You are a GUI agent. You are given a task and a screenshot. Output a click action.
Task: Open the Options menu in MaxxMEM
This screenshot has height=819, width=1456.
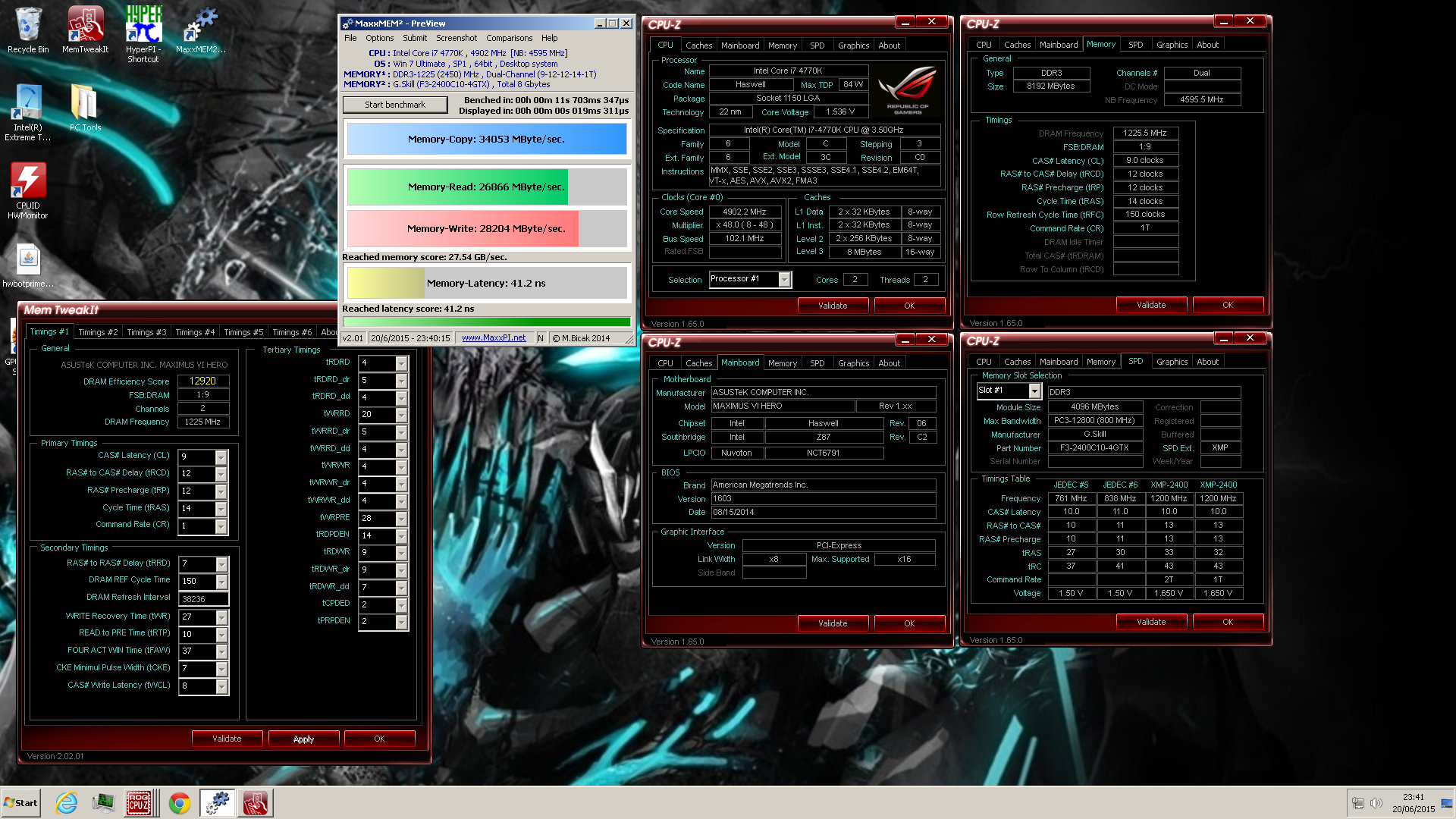(x=379, y=38)
